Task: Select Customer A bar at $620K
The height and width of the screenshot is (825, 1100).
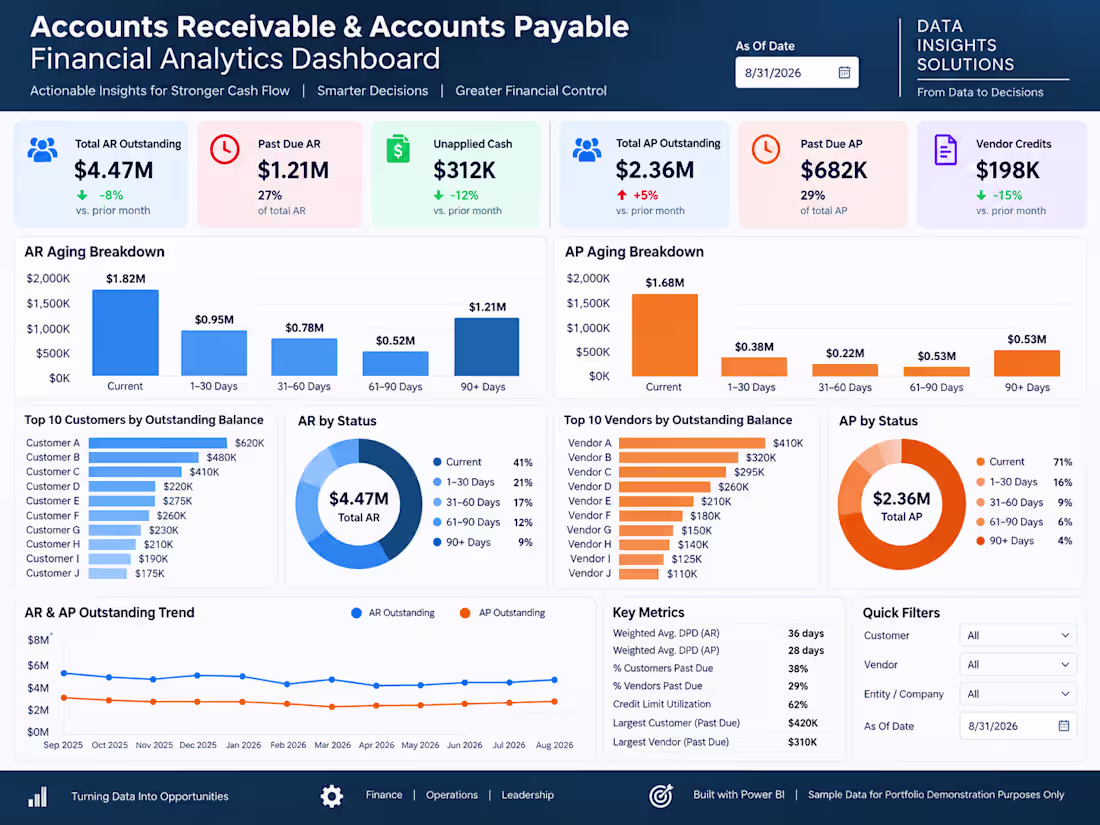Action: 158,443
